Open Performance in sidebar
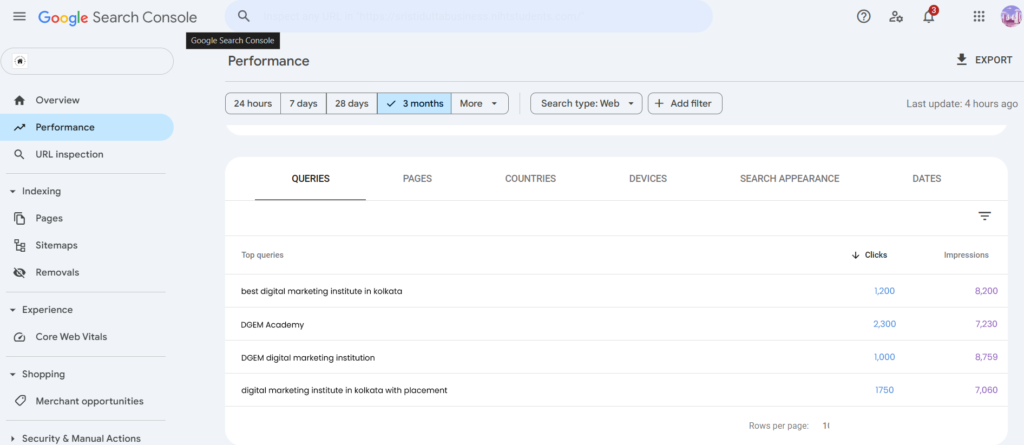The height and width of the screenshot is (445, 1024). [x=88, y=127]
